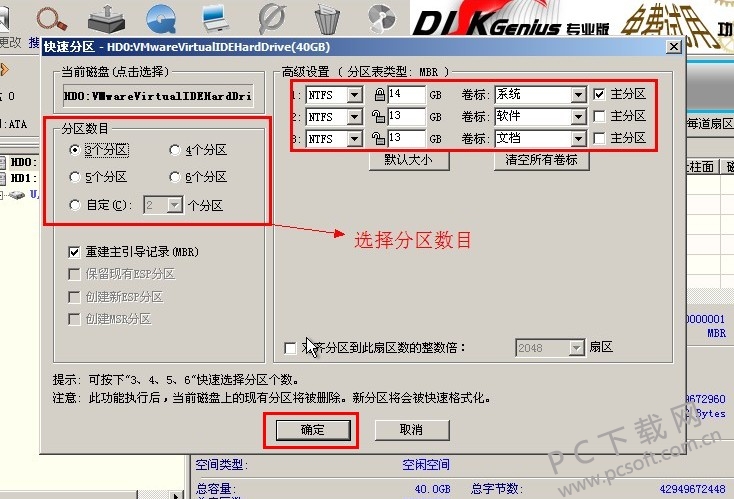The image size is (734, 499).
Task: Click the 确定 confirm button
Action: pos(313,430)
